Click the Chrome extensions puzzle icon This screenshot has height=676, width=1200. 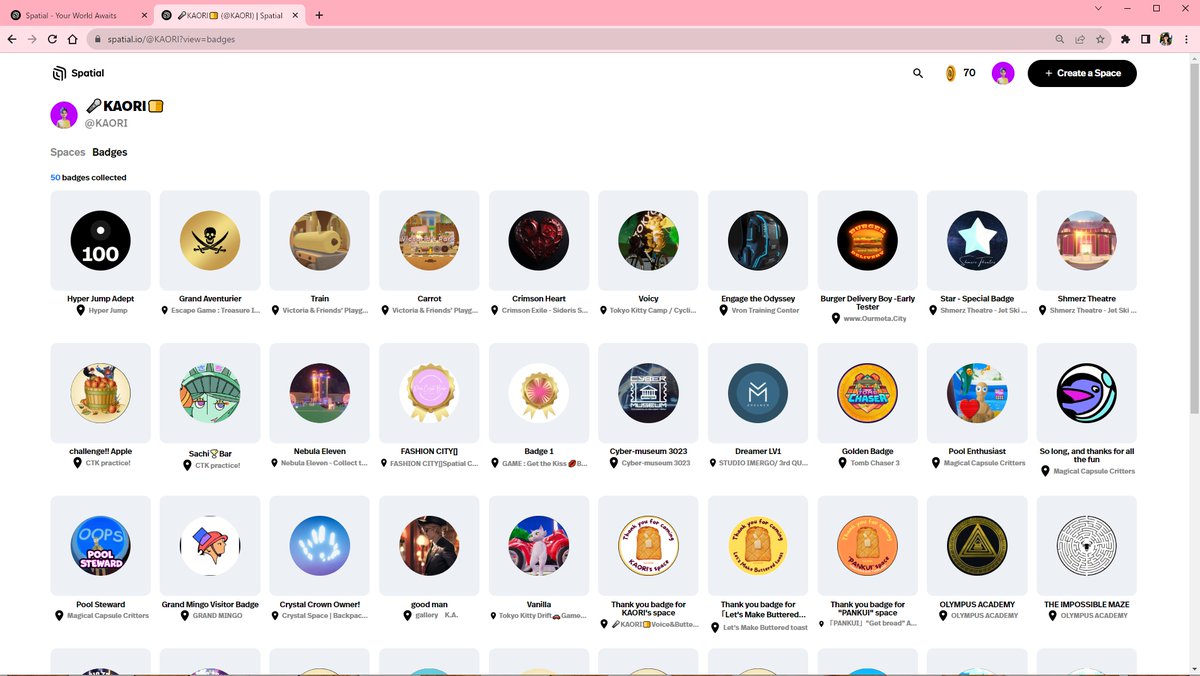pos(1126,39)
